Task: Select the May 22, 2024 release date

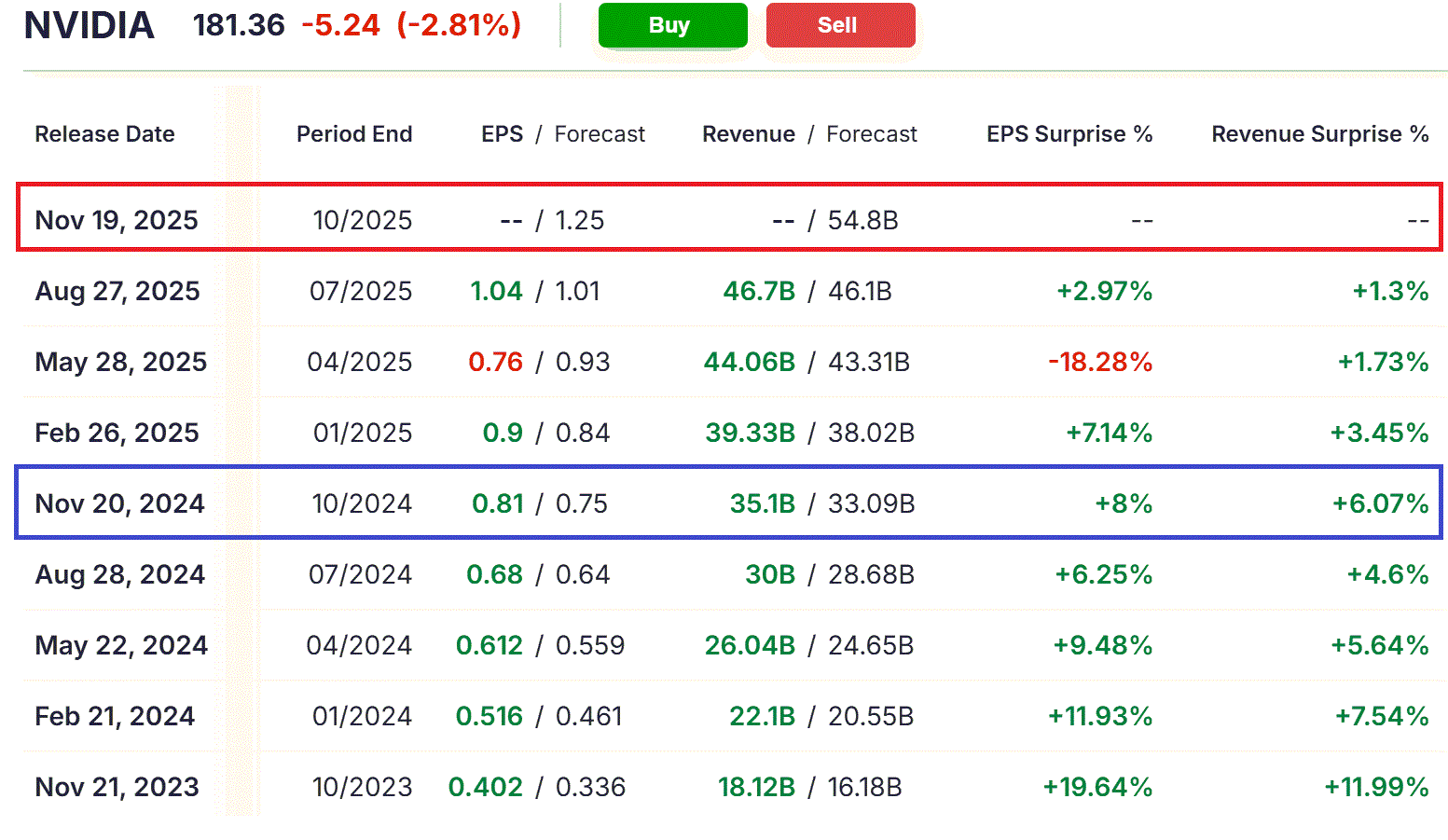Action: click(121, 645)
